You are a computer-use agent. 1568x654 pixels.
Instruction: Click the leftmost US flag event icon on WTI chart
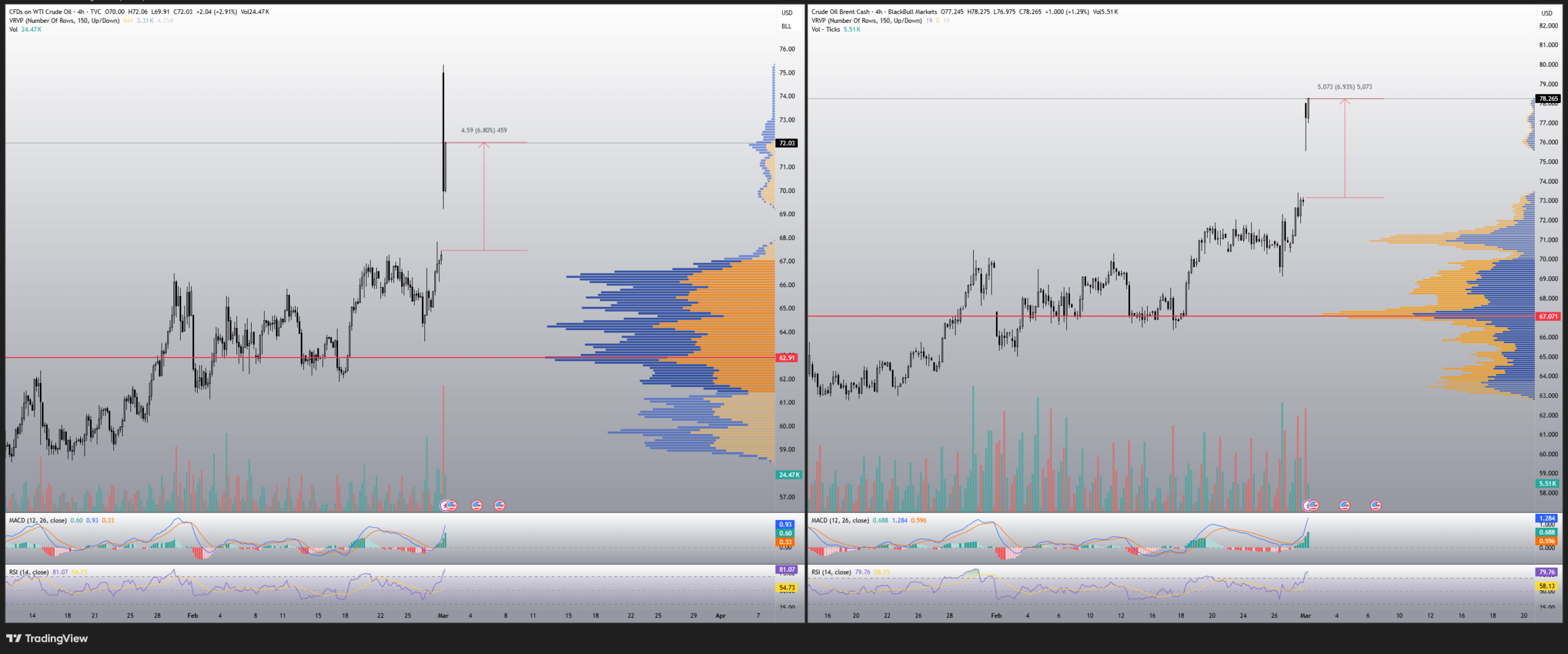451,505
